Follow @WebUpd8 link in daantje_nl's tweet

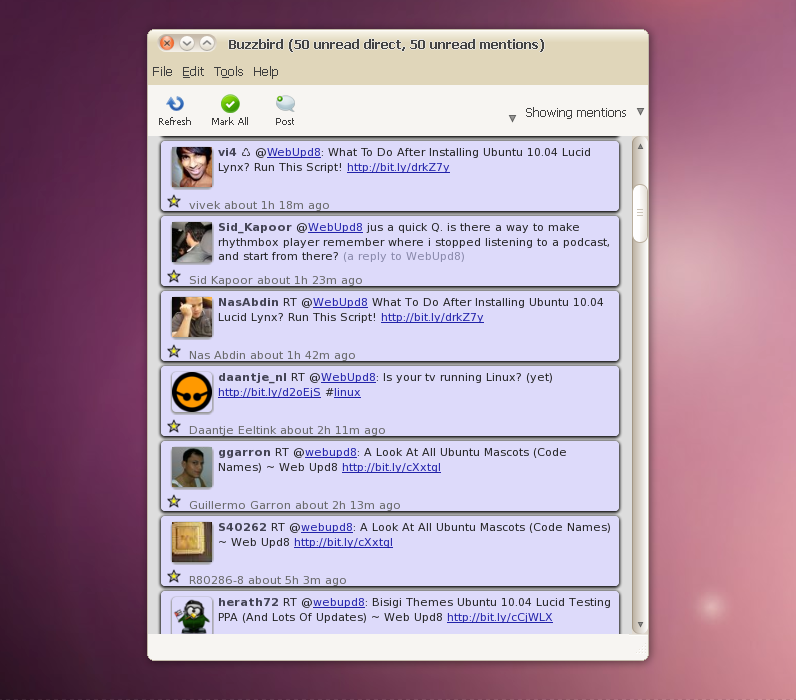pos(348,377)
